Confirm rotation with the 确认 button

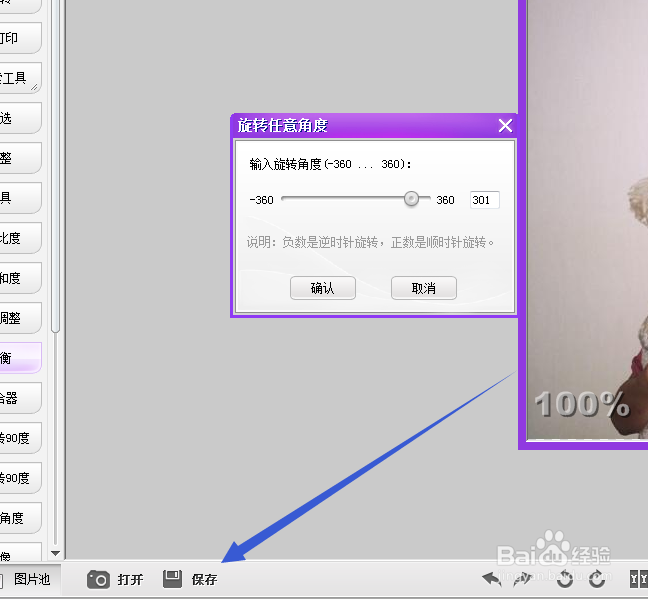[323, 288]
